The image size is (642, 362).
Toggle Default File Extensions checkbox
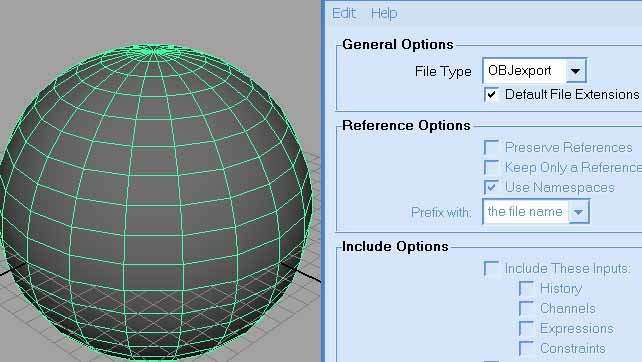click(x=491, y=95)
